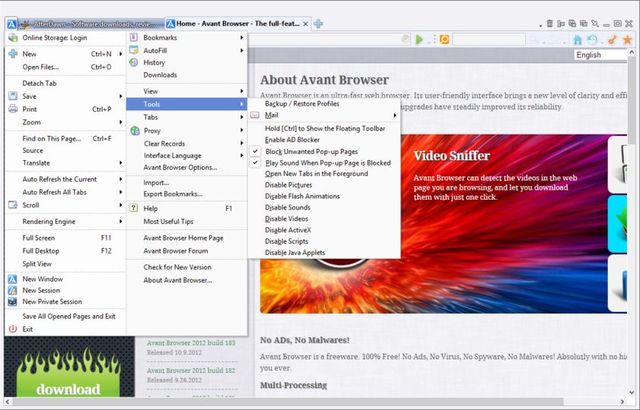The image size is (640, 410).
Task: Click the undo refresh icon beside home
Action: click(x=593, y=40)
